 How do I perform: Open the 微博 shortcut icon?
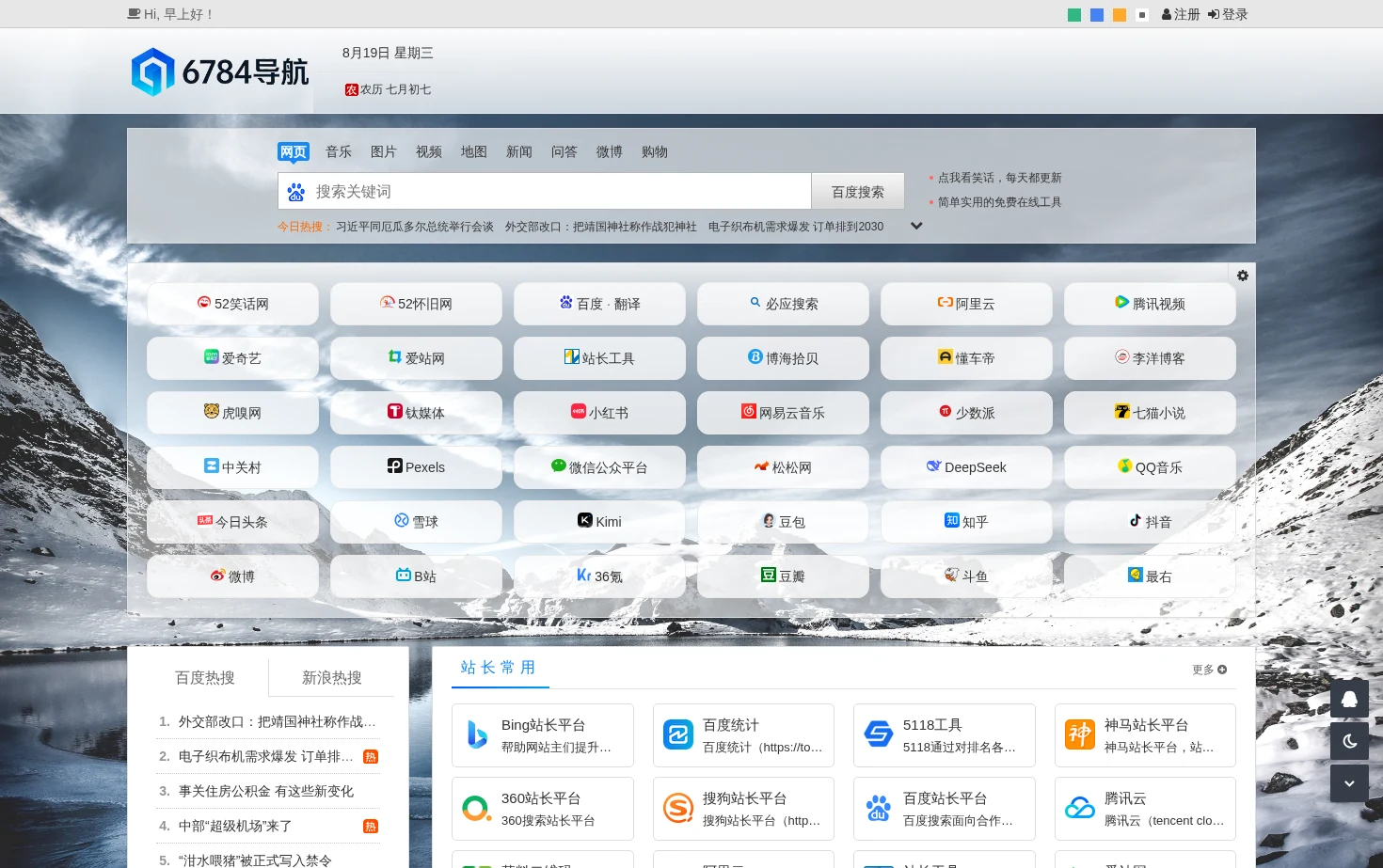[218, 575]
